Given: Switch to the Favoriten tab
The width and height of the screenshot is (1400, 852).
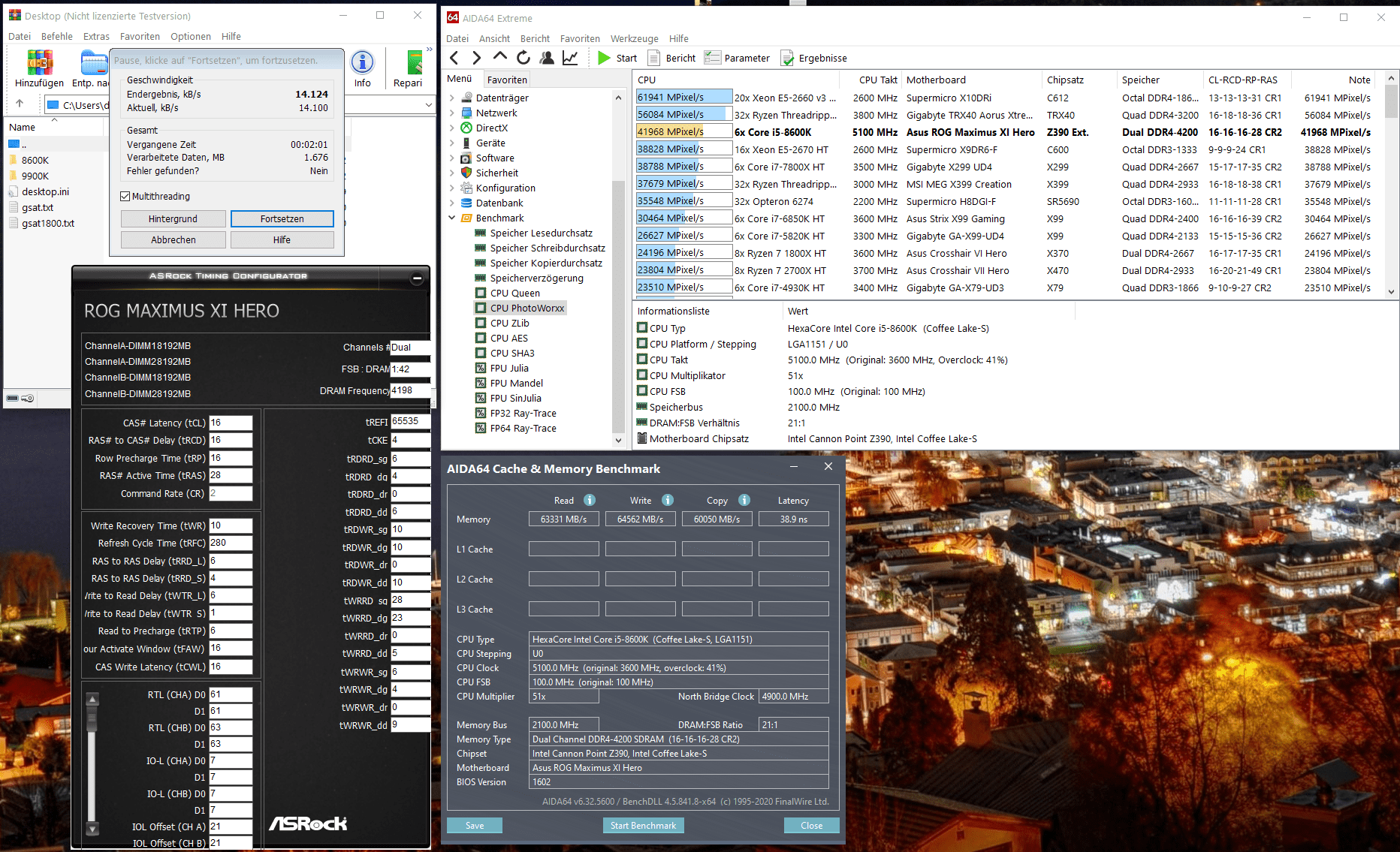Looking at the screenshot, I should [507, 80].
